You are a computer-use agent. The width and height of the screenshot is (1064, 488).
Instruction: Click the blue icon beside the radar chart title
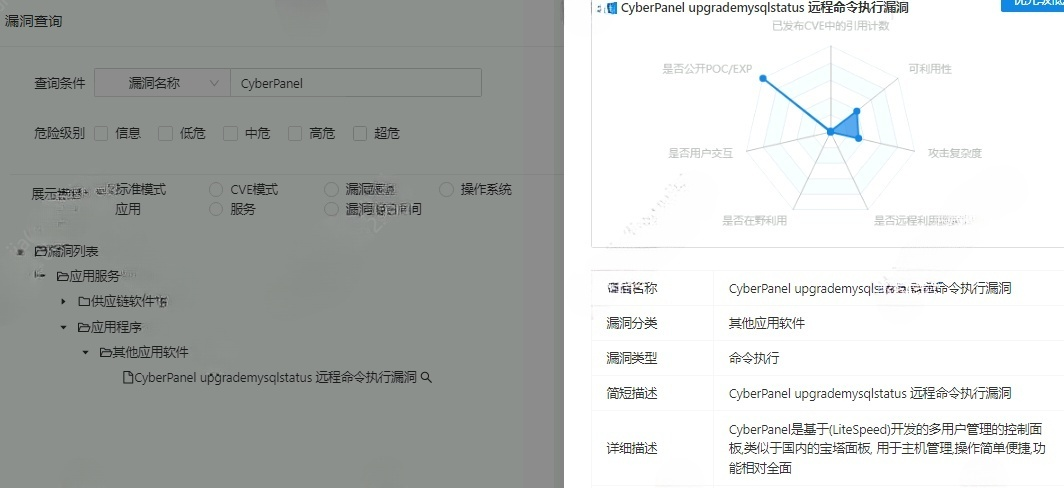(611, 8)
